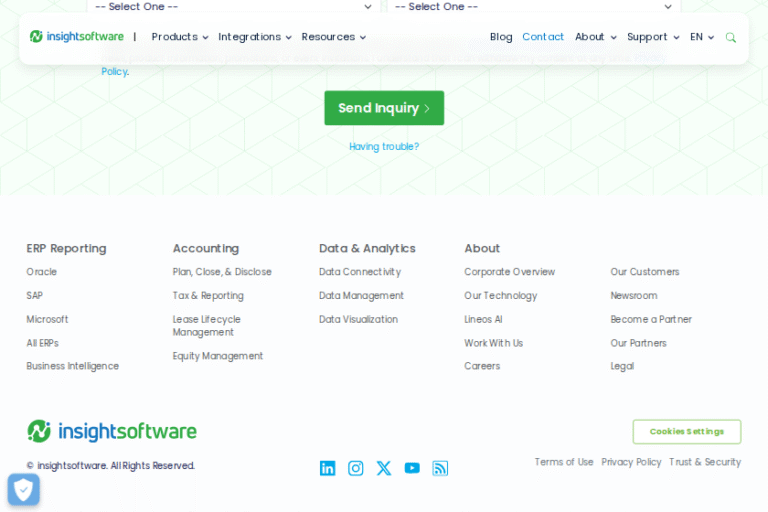
Task: Open the privacy shield badge icon
Action: tap(23, 489)
